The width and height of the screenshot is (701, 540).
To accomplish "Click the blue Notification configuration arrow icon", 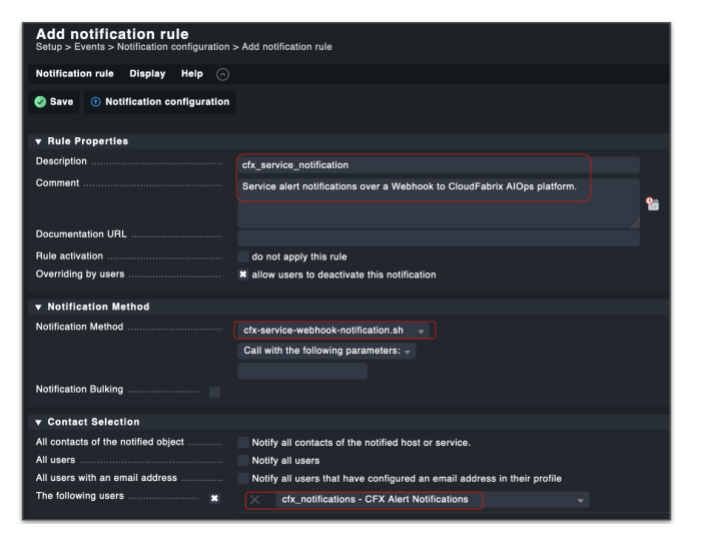I will [x=95, y=102].
